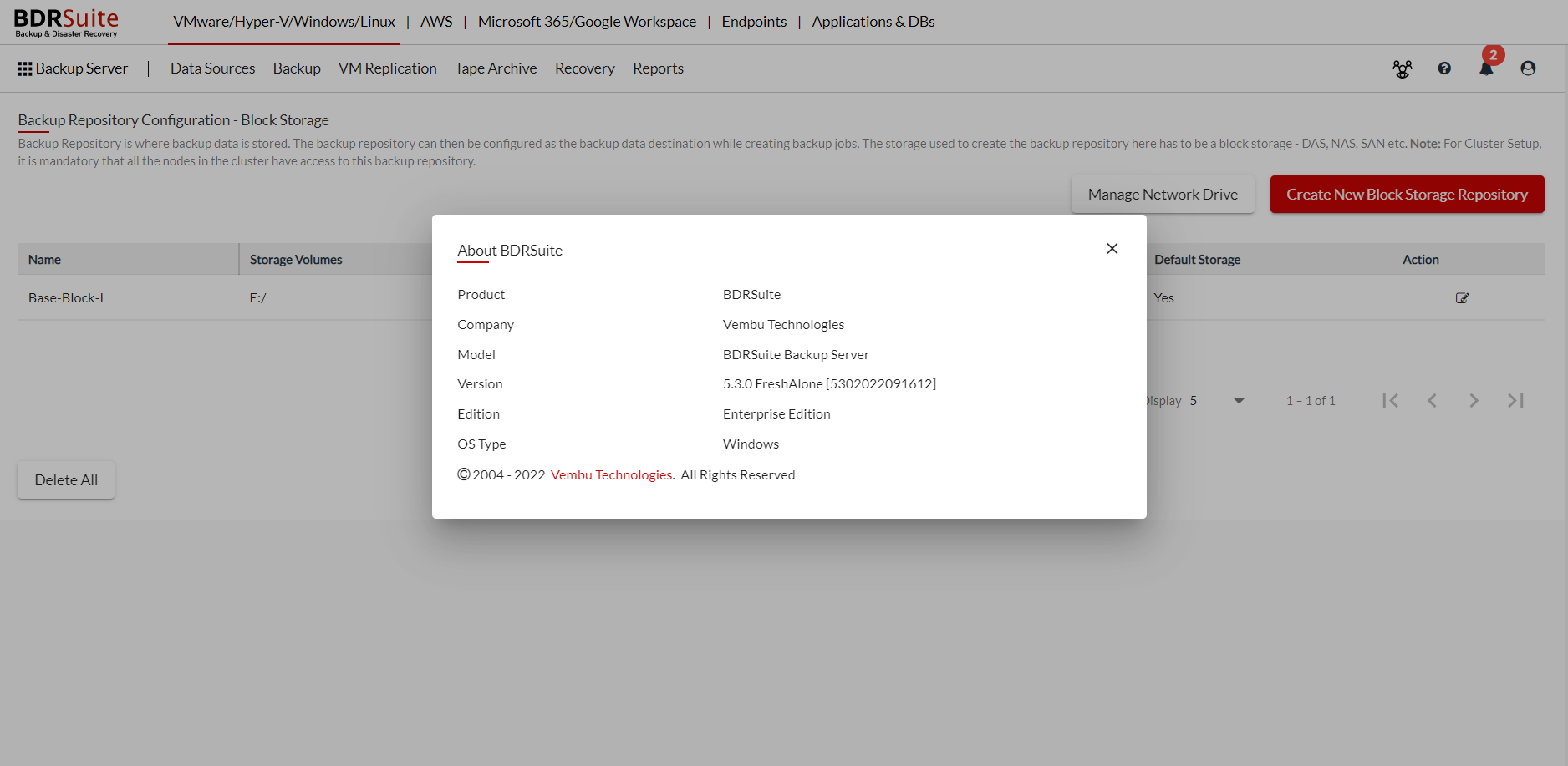Open the community users icon in header
The width and height of the screenshot is (1568, 766).
[x=1403, y=68]
